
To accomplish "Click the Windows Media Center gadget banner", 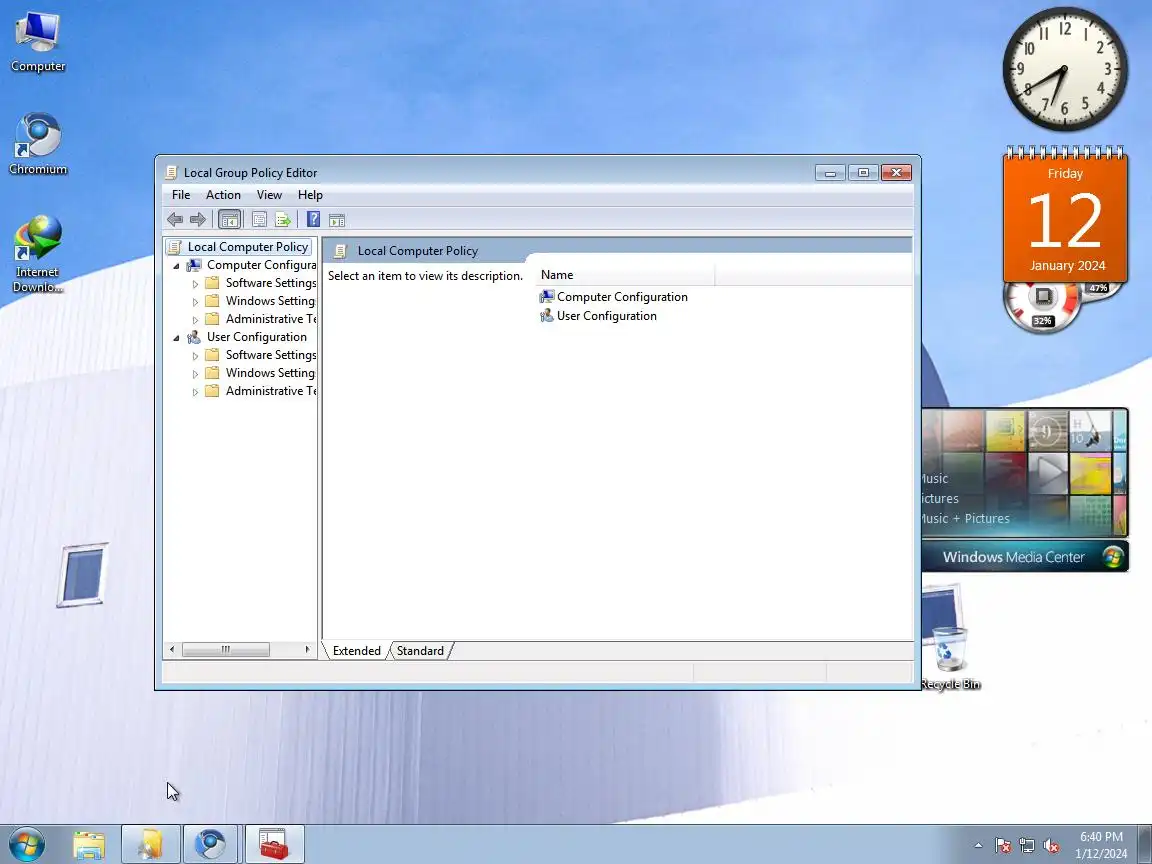I will [1025, 557].
